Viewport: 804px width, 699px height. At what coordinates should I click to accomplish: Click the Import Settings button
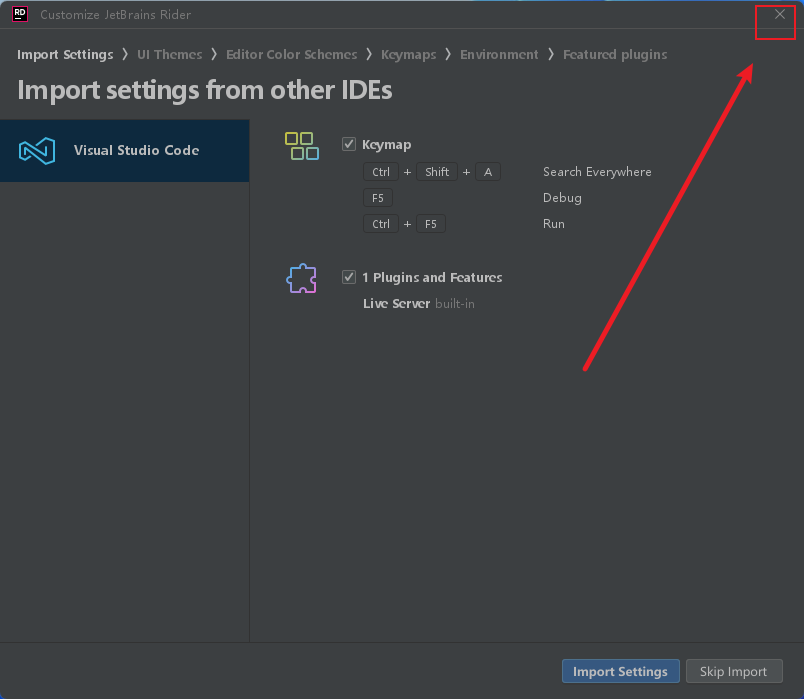pyautogui.click(x=620, y=671)
